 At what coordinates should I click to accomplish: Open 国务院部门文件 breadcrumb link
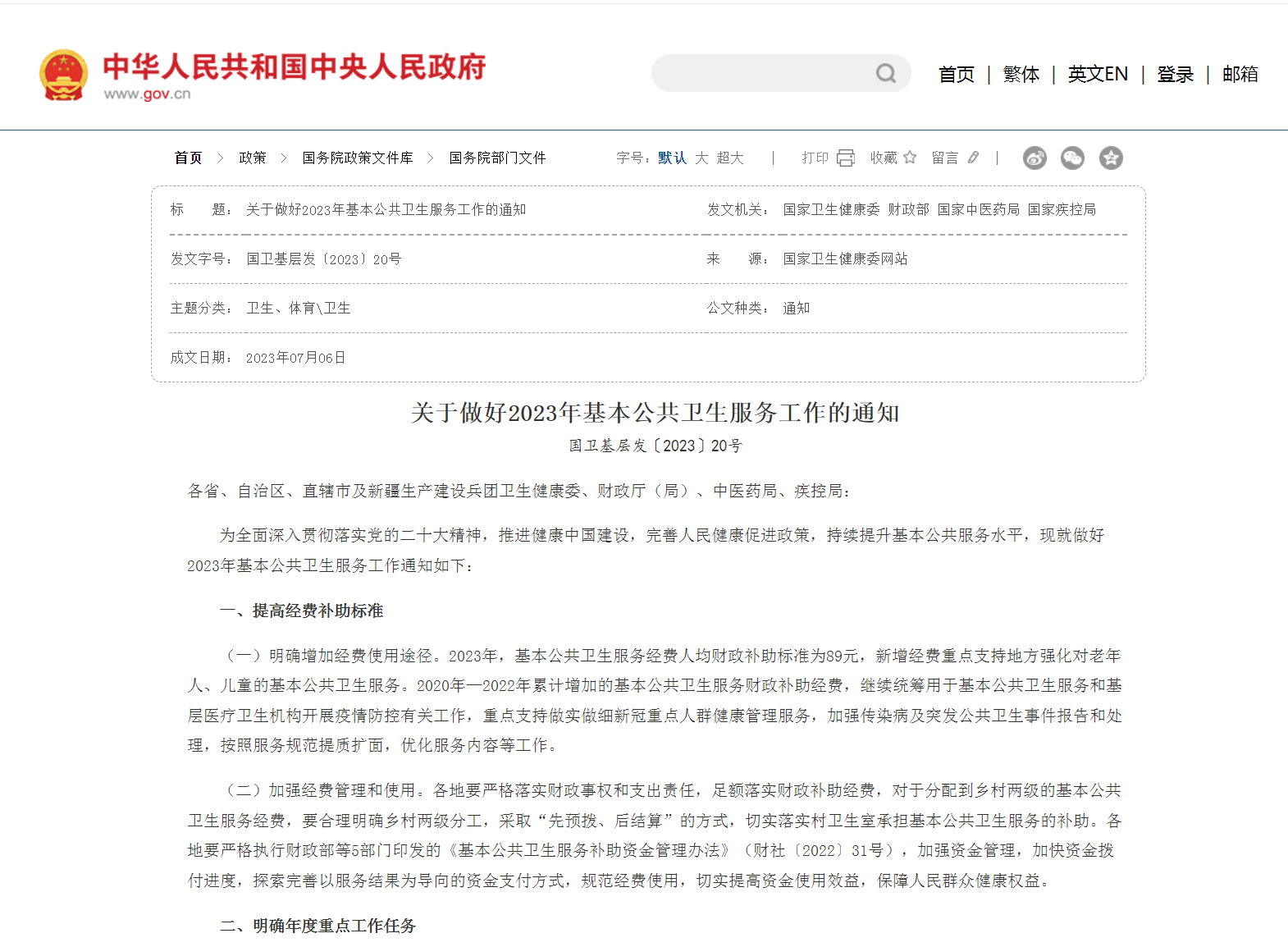point(497,158)
